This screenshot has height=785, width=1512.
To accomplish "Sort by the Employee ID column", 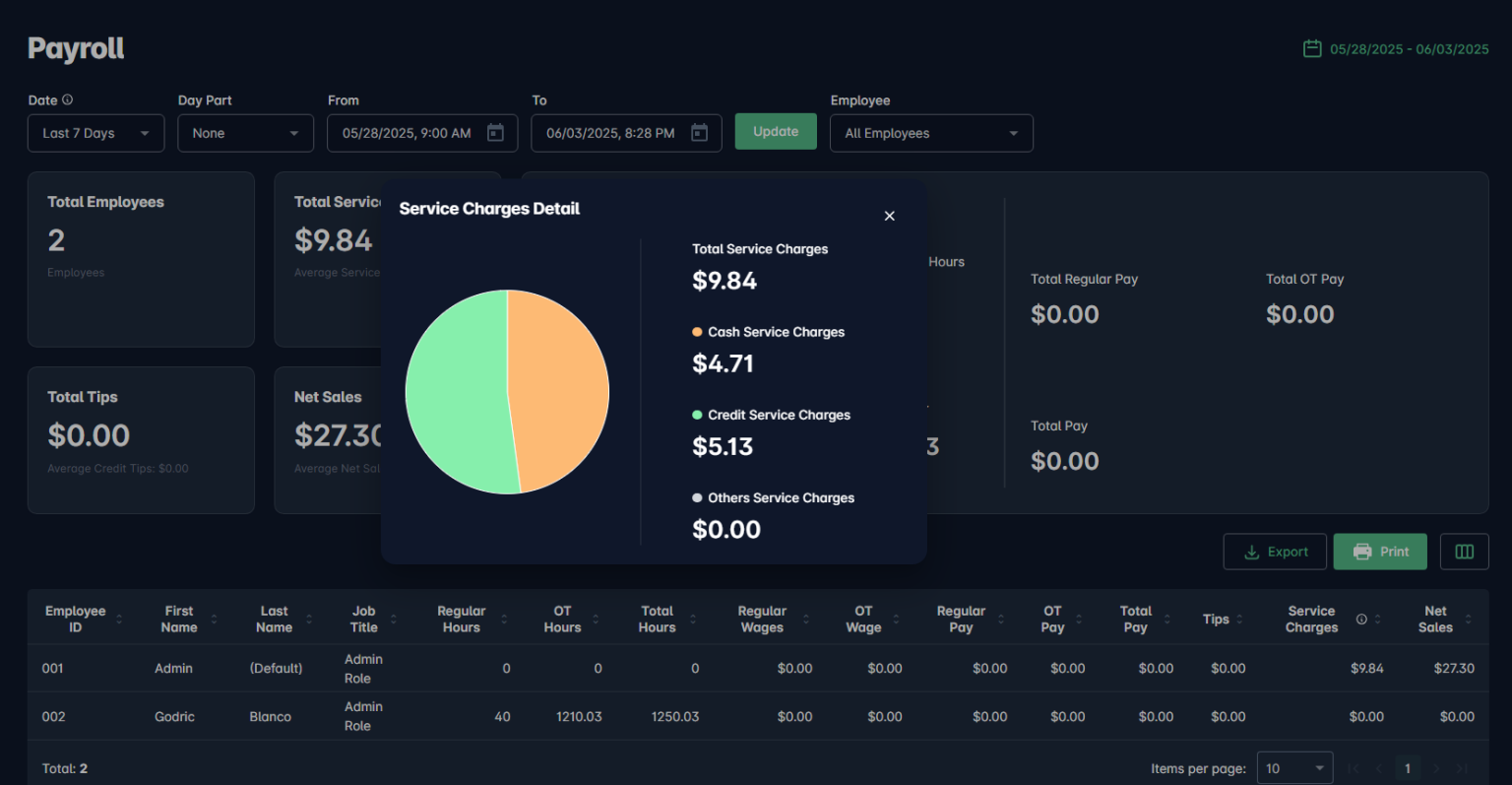I will pos(119,620).
